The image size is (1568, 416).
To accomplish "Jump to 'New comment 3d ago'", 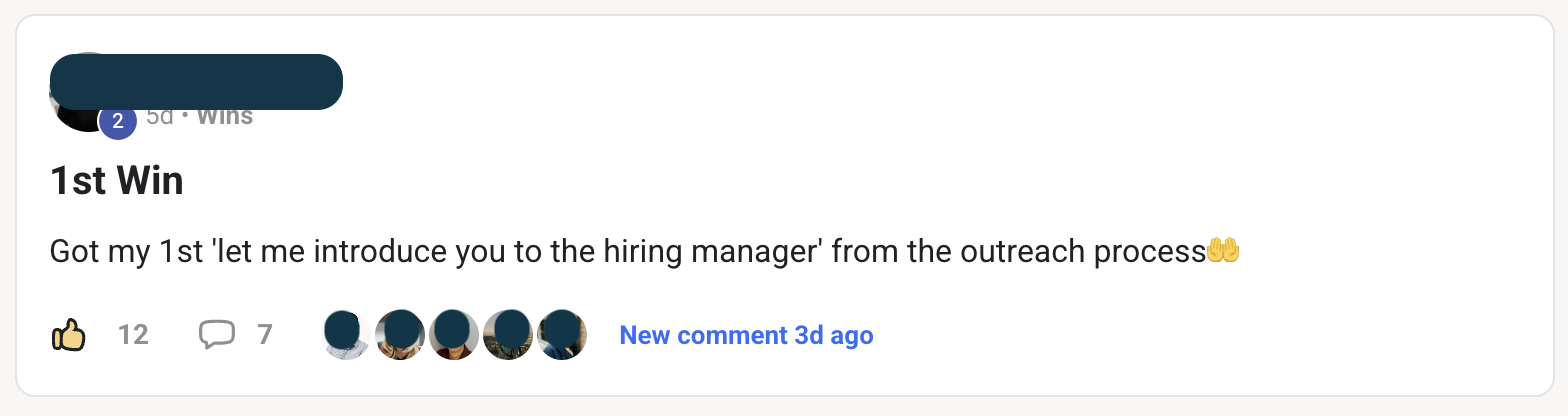I will coord(746,335).
